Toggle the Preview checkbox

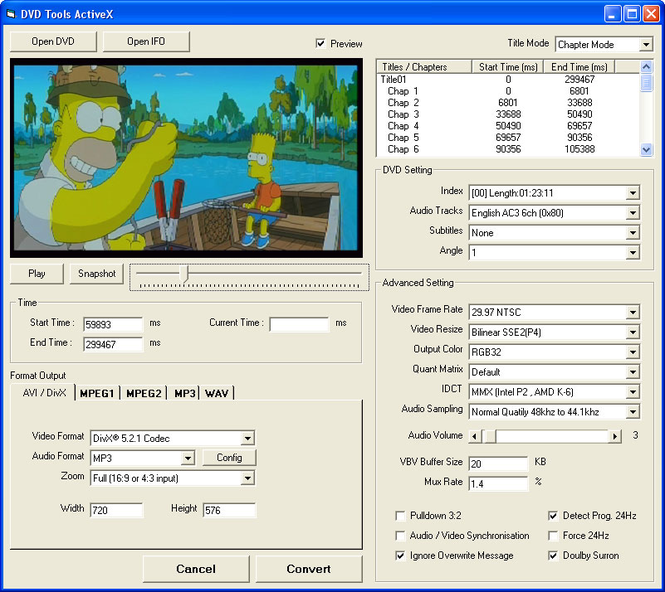[321, 43]
